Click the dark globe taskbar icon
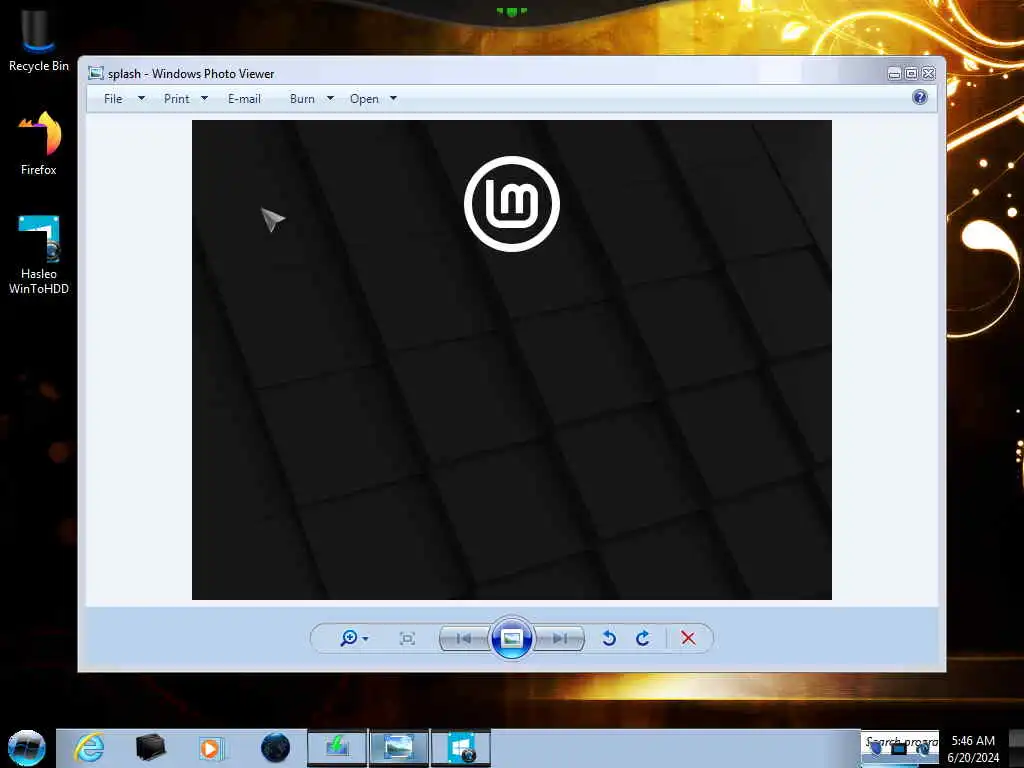Viewport: 1024px width, 768px height. point(275,748)
